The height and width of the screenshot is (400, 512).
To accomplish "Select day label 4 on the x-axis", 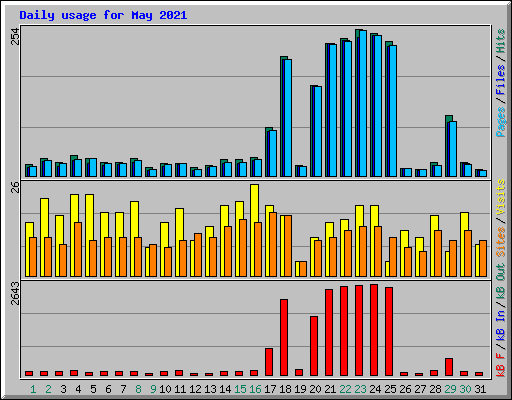I will click(78, 389).
